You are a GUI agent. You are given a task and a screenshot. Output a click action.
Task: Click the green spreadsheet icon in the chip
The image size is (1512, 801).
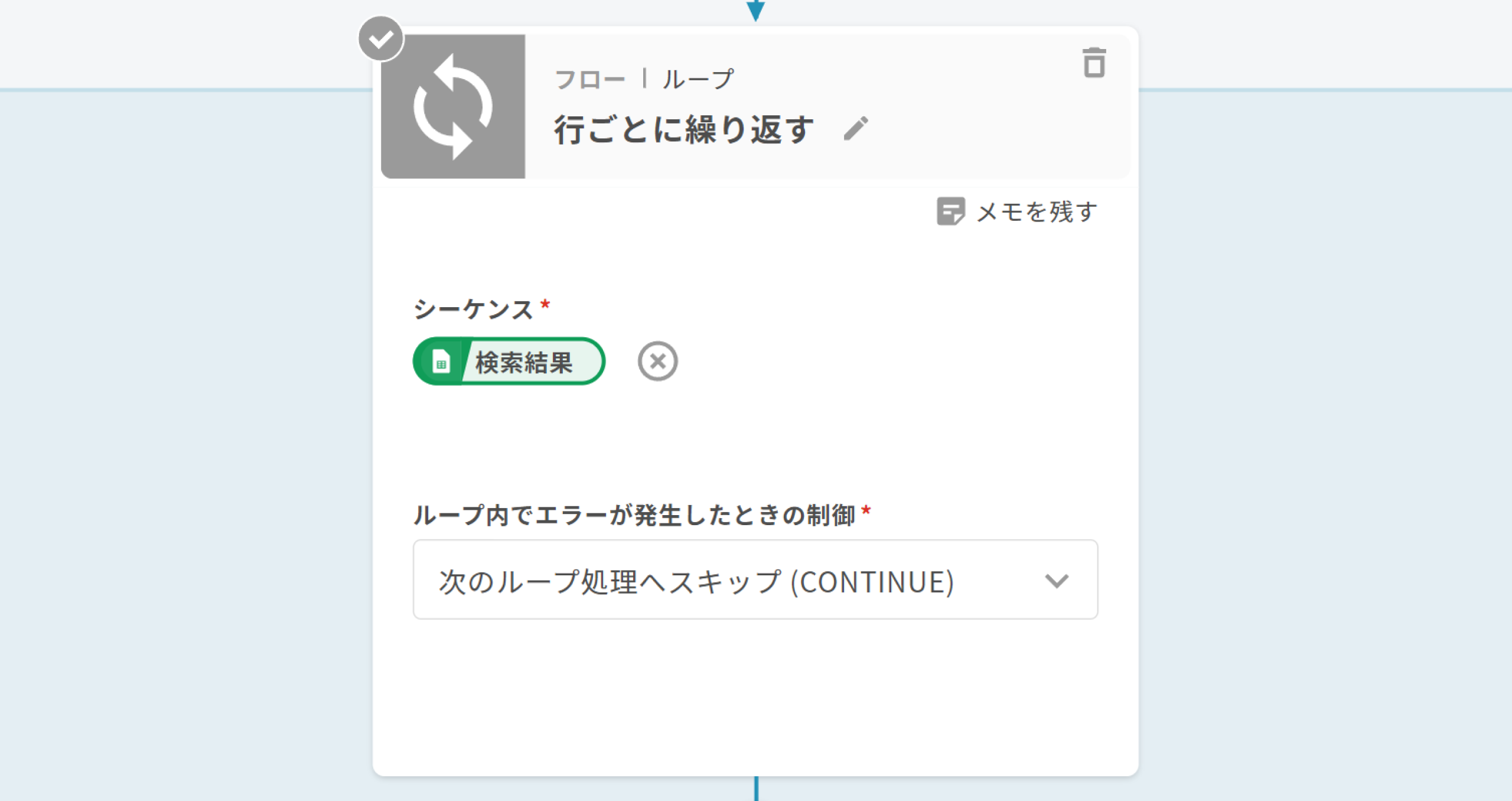pyautogui.click(x=441, y=362)
